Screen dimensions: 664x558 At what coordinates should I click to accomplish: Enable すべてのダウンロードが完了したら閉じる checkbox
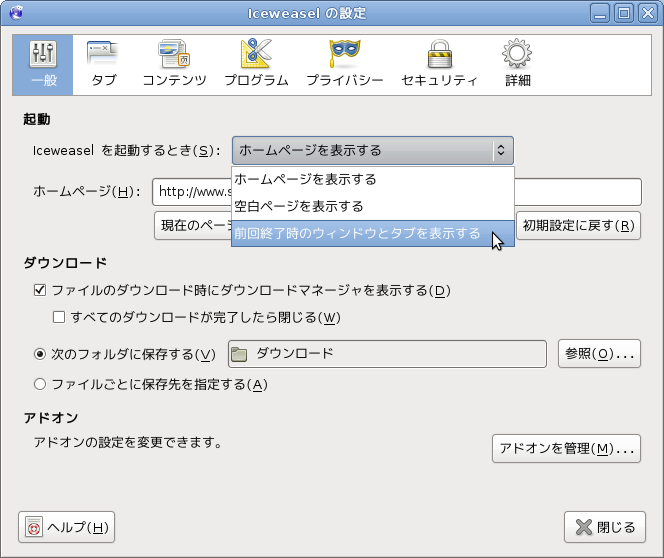click(59, 317)
